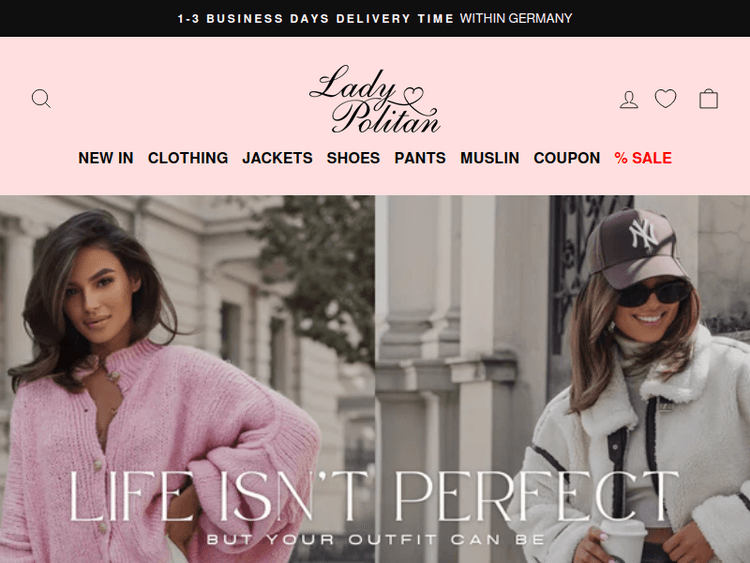Open the CLOTHING category
This screenshot has width=750, height=563.
point(188,158)
